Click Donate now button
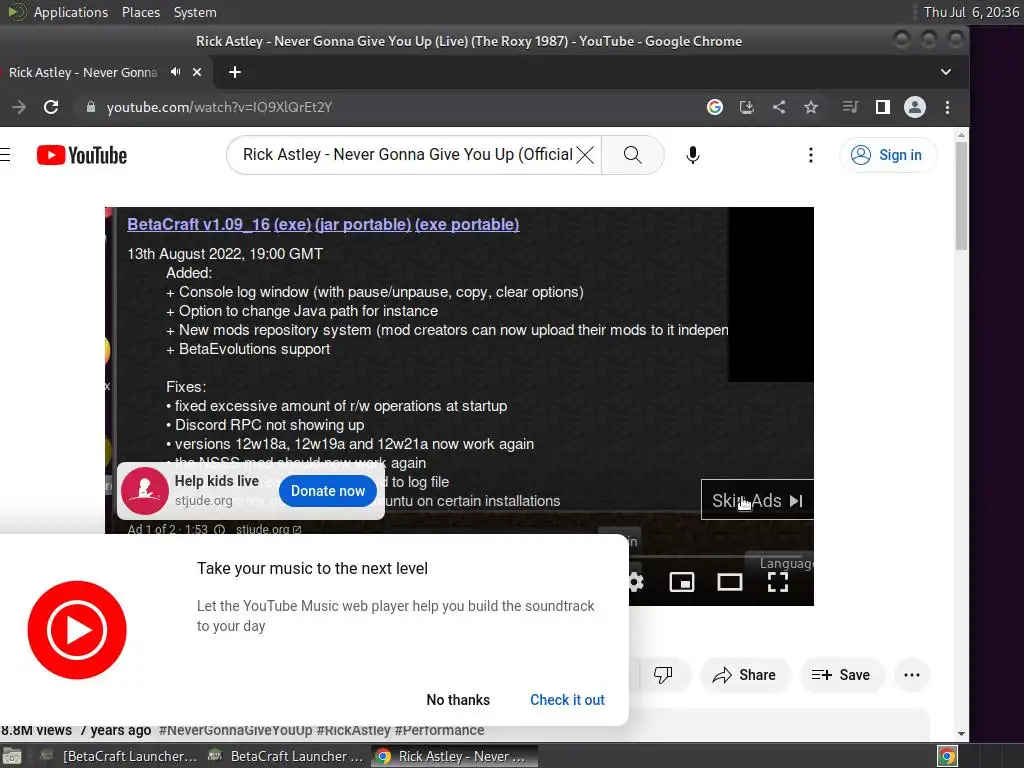1024x768 pixels. tap(328, 491)
